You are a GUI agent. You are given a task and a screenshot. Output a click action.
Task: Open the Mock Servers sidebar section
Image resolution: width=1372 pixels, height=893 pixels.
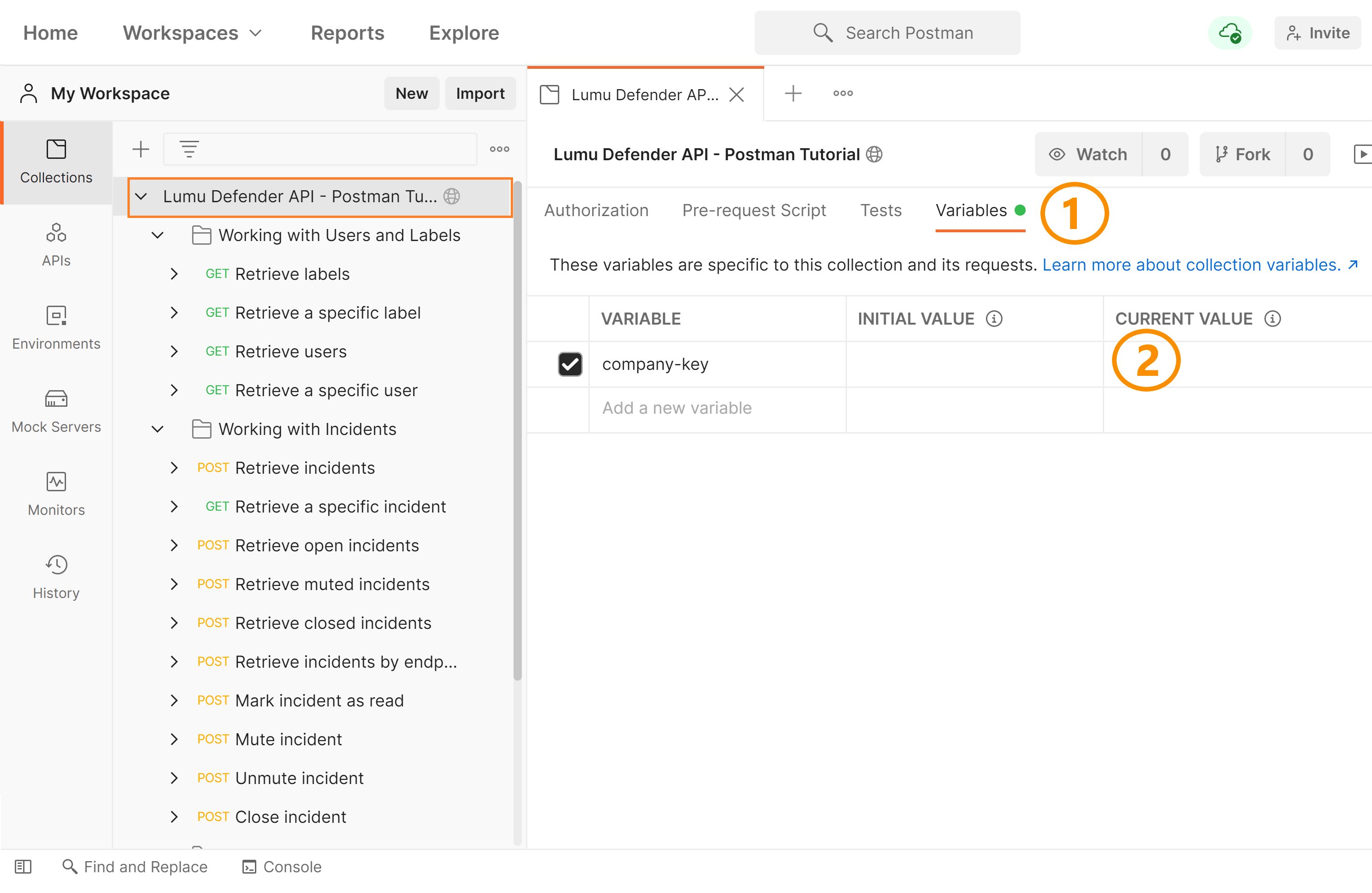56,411
